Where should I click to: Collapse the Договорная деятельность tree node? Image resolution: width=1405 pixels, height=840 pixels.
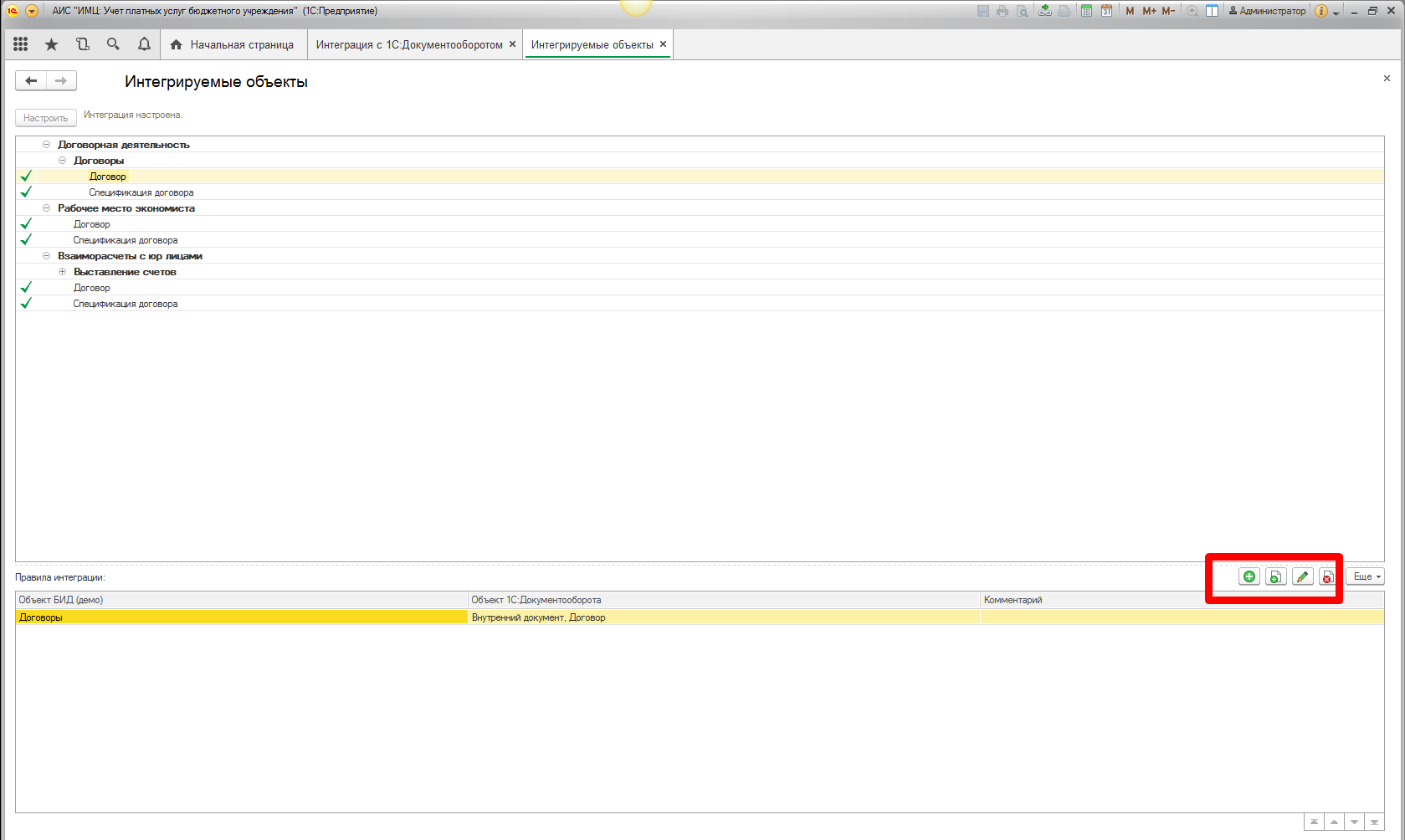(x=47, y=145)
